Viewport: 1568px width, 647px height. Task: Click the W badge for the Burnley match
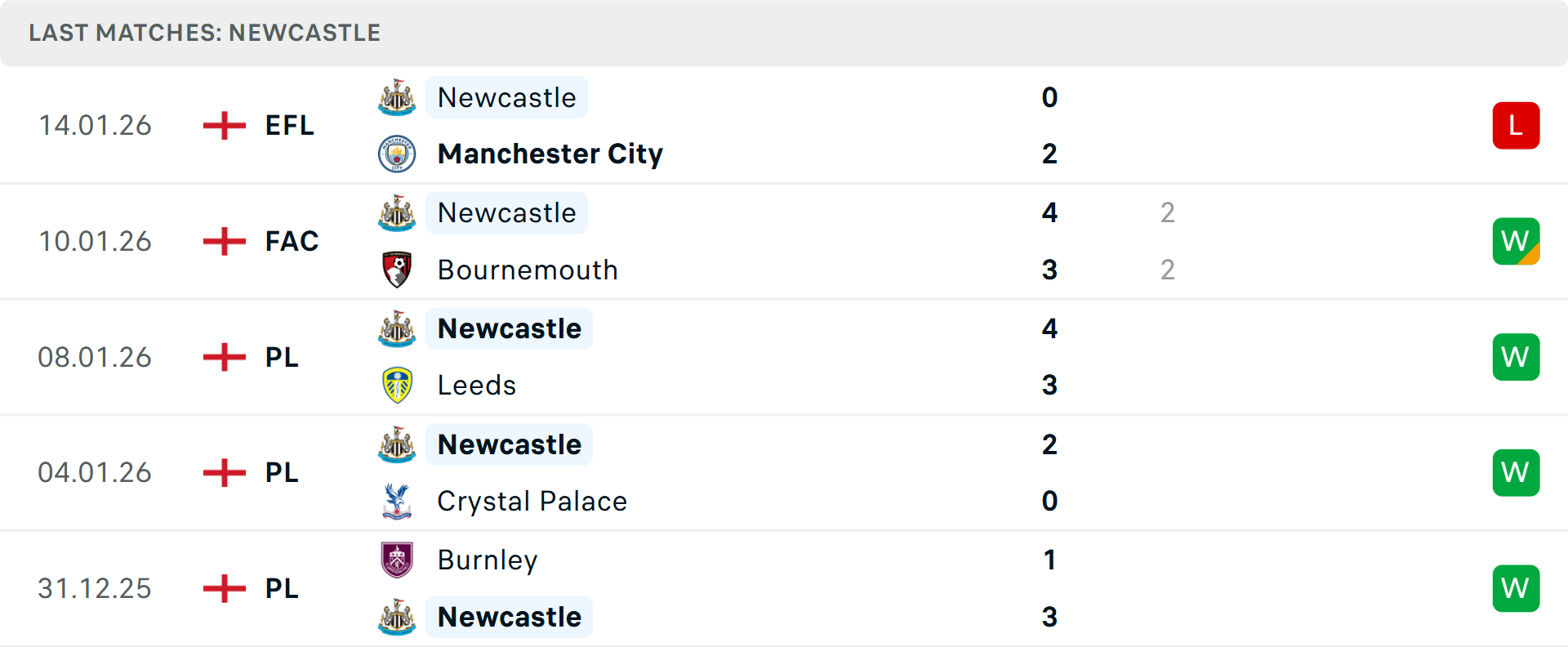tap(1516, 588)
